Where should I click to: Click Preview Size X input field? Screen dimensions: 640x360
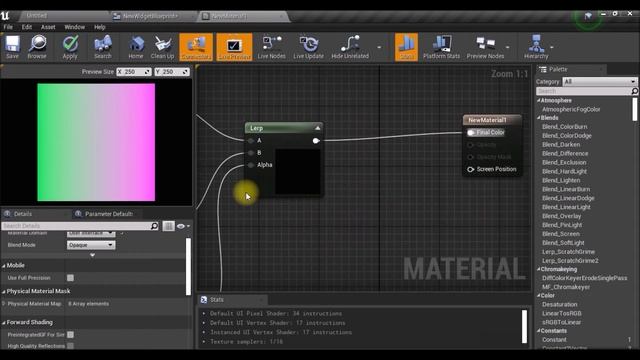point(134,72)
